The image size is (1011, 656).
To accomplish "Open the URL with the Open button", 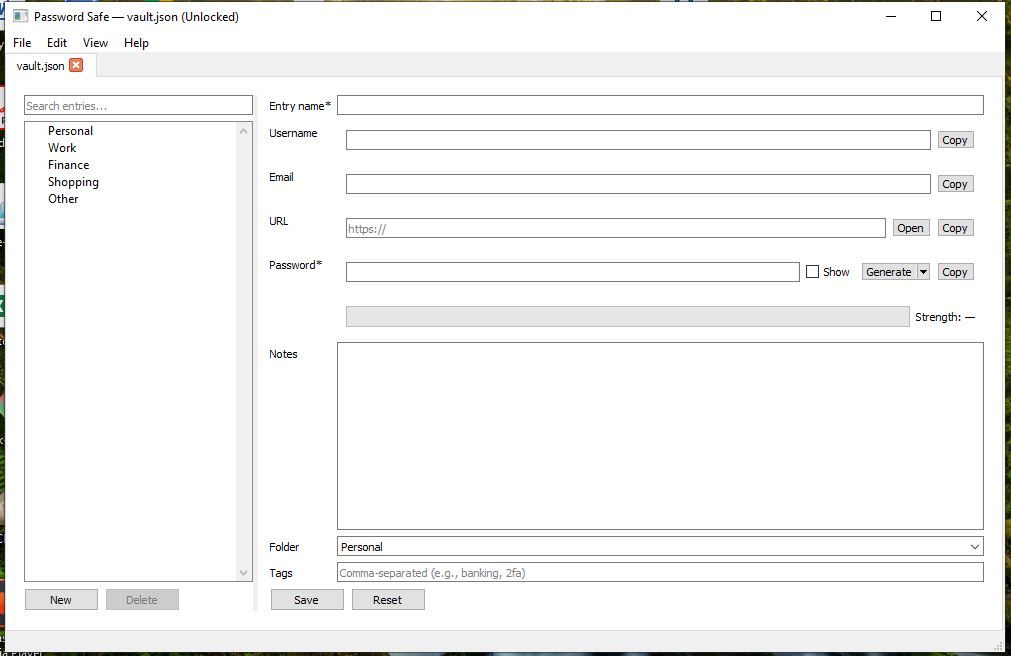I will [910, 227].
